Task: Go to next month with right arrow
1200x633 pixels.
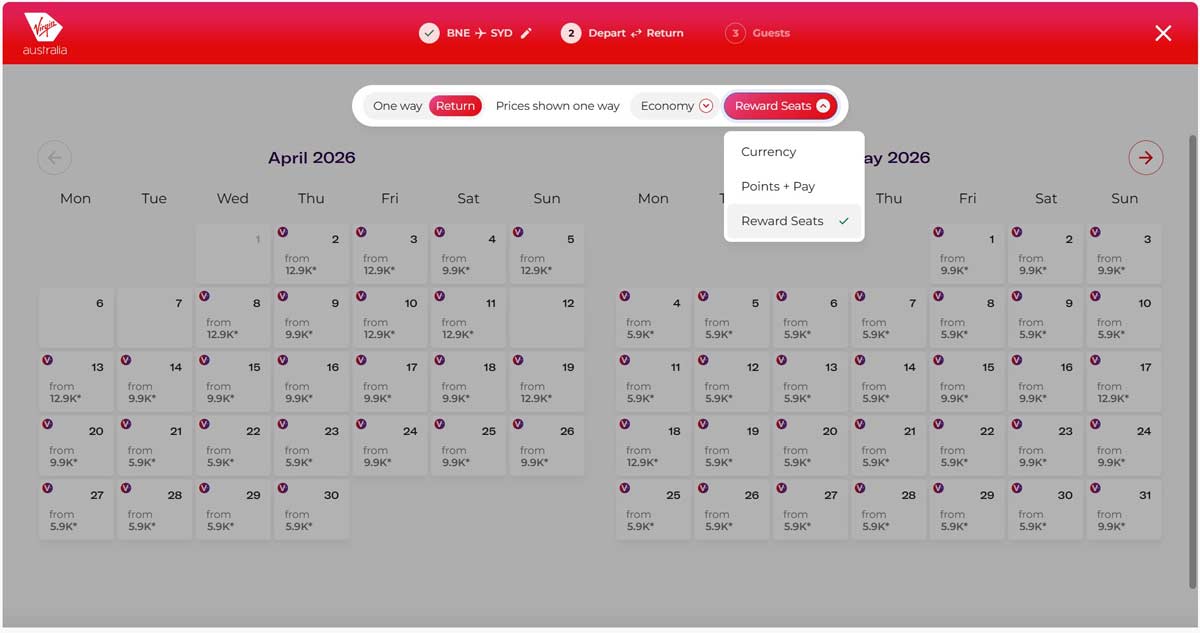Action: point(1145,157)
